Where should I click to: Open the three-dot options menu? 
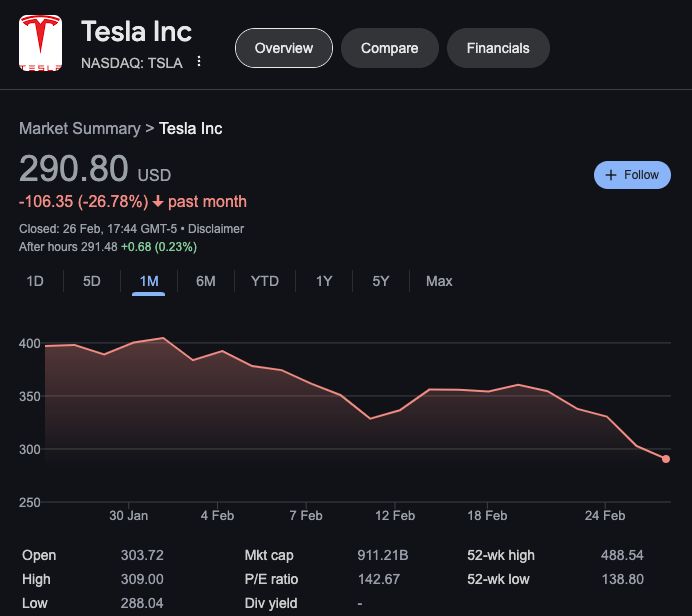click(x=199, y=61)
